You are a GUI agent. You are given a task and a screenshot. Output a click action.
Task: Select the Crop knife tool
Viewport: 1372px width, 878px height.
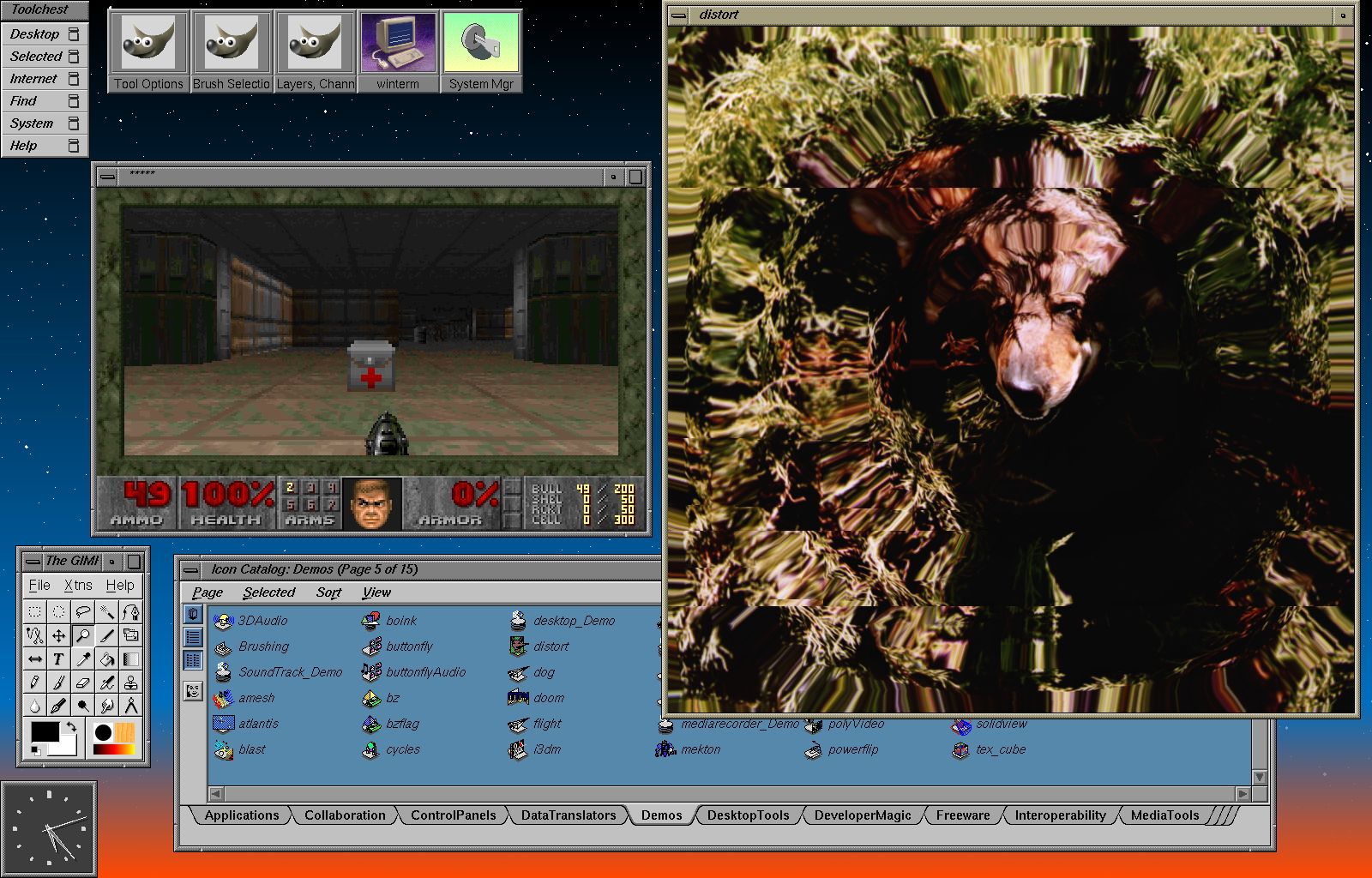click(106, 635)
